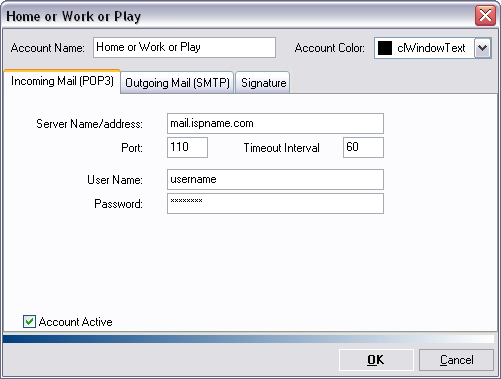Click the Timeout Interval label

tap(281, 148)
